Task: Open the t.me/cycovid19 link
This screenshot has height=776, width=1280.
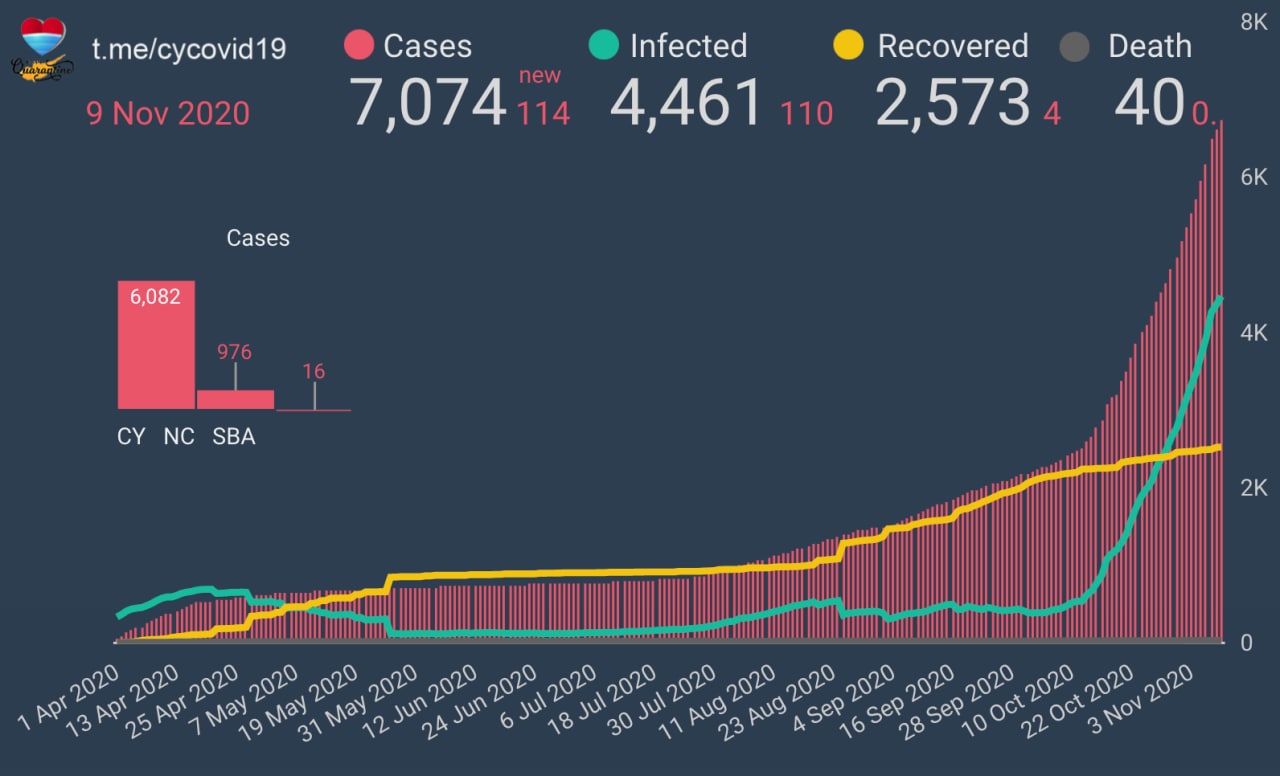Action: tap(189, 48)
